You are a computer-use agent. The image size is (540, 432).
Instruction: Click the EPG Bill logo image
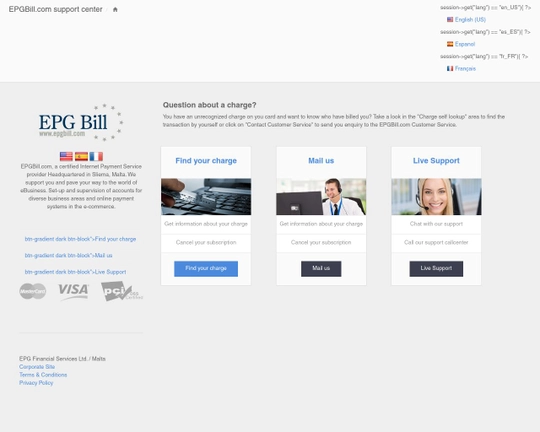pyautogui.click(x=81, y=122)
